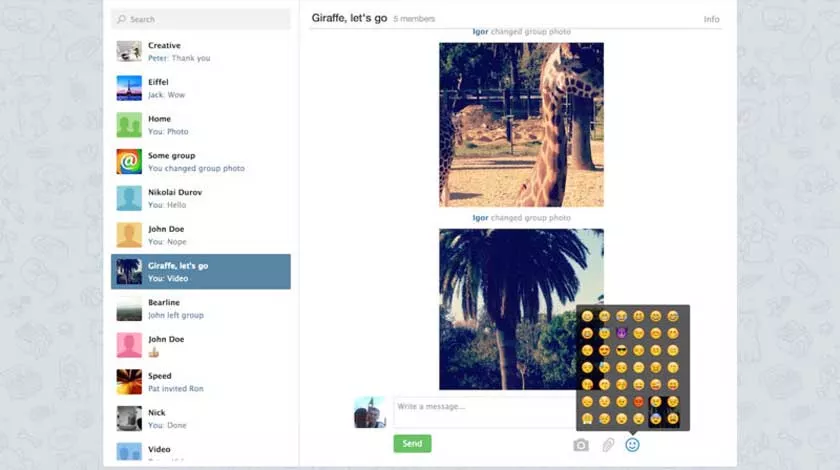This screenshot has height=470, width=840.
Task: Click the Write a message field
Action: (485, 412)
